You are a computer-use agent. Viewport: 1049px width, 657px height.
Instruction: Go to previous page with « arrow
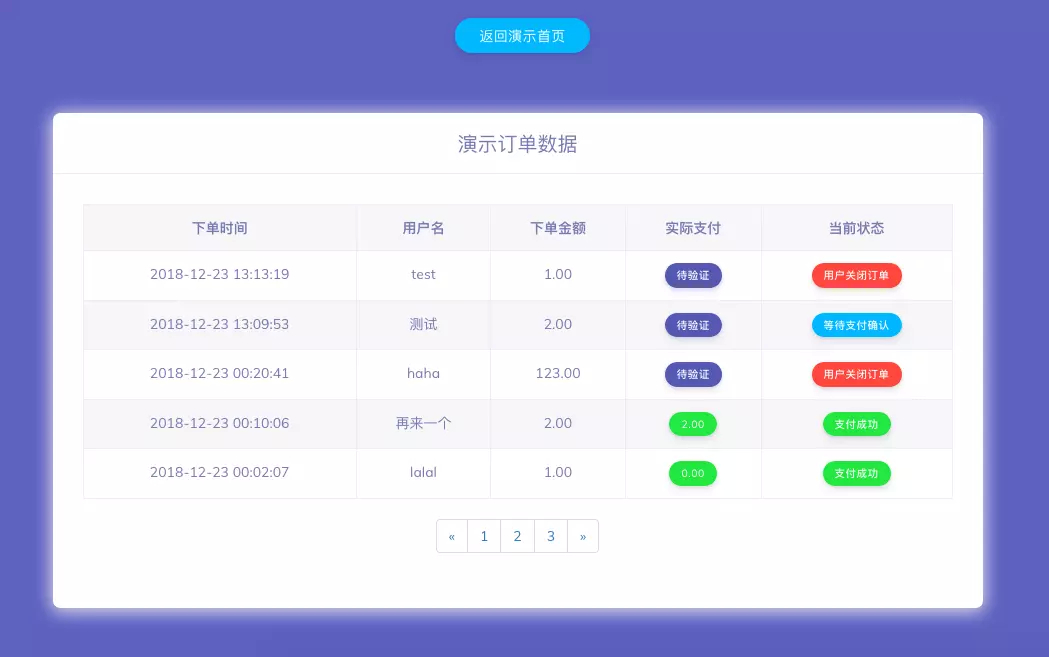tap(452, 536)
